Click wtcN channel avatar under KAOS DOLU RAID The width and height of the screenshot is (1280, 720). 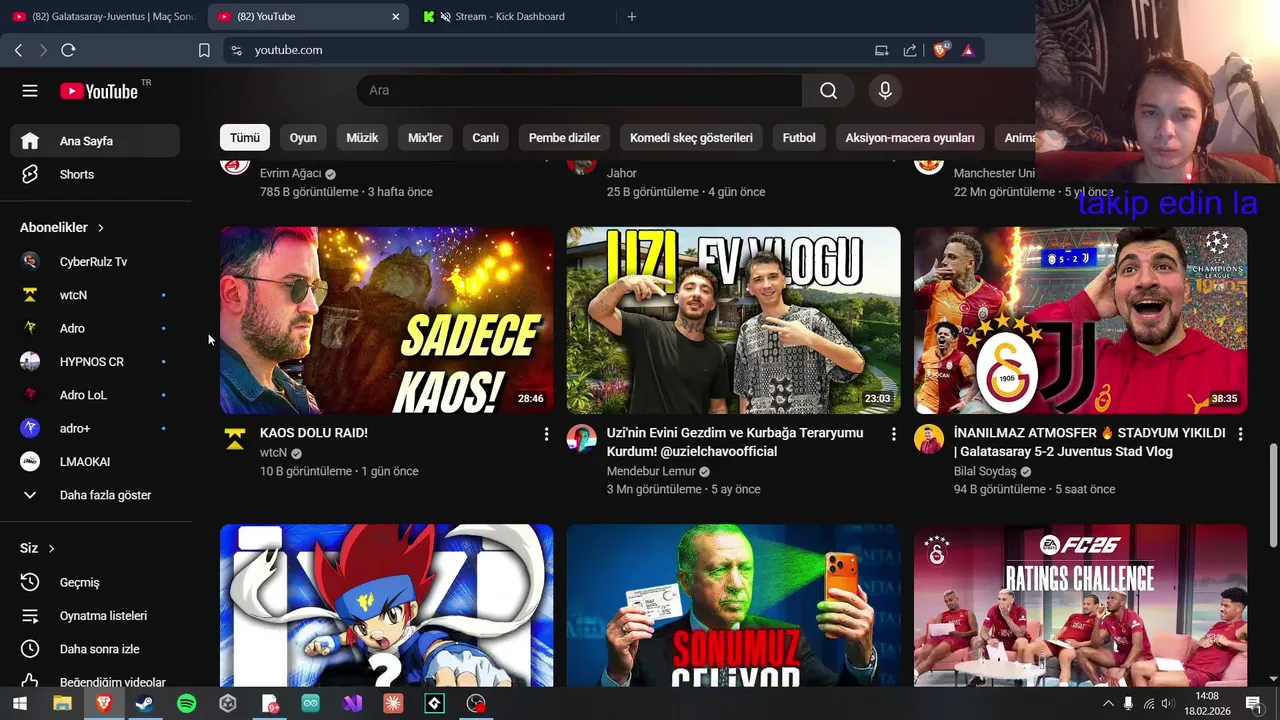[x=235, y=438]
